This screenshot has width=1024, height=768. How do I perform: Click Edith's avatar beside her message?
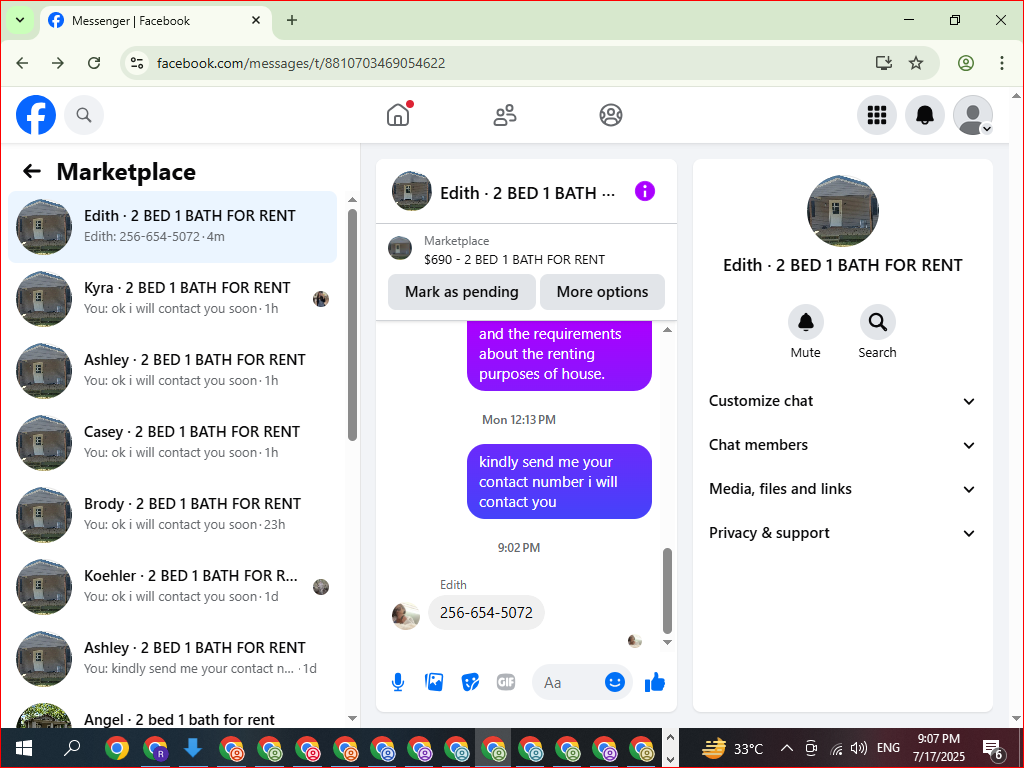coord(406,616)
